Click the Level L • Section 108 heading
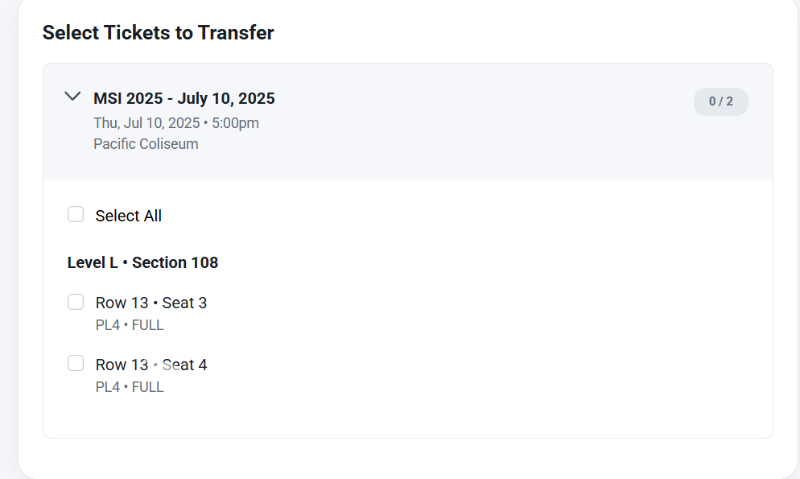 click(x=143, y=262)
